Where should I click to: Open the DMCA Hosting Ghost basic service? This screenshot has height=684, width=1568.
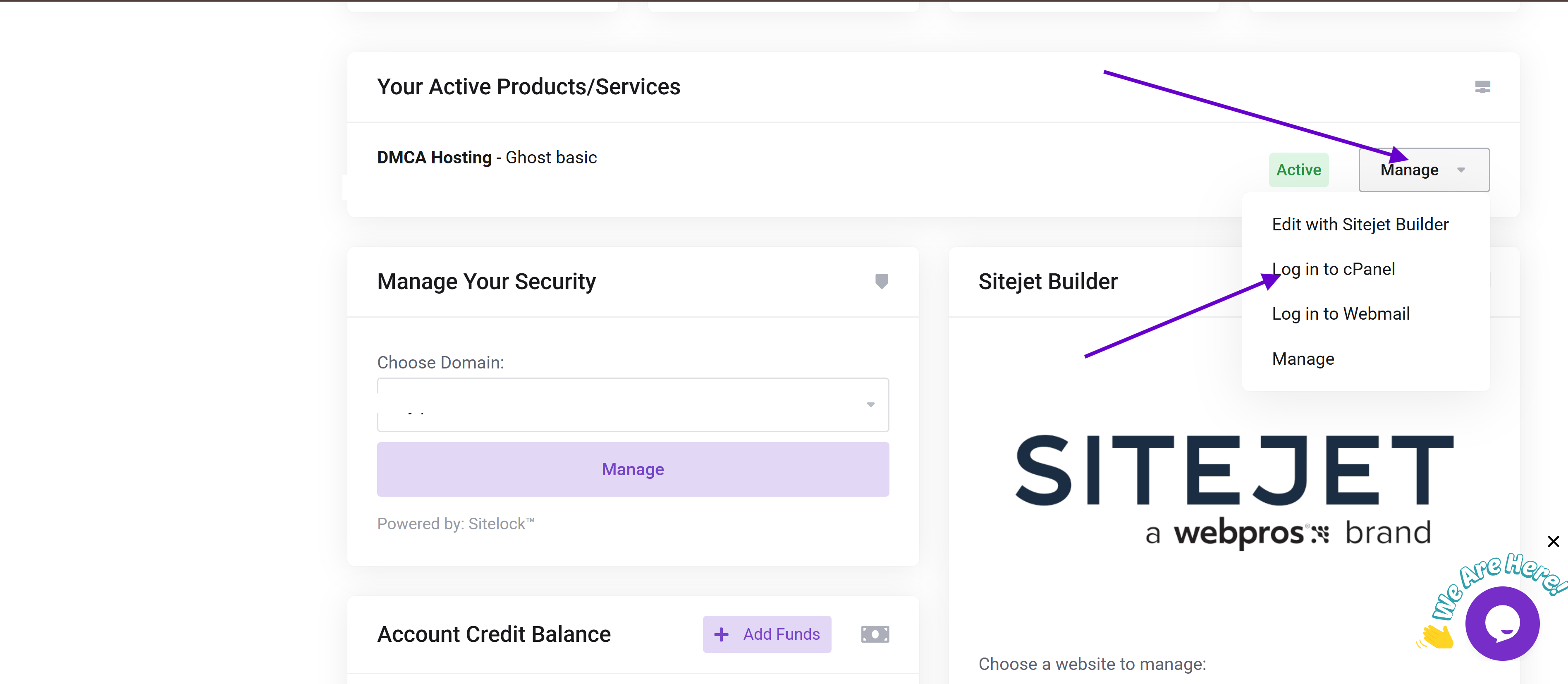486,158
